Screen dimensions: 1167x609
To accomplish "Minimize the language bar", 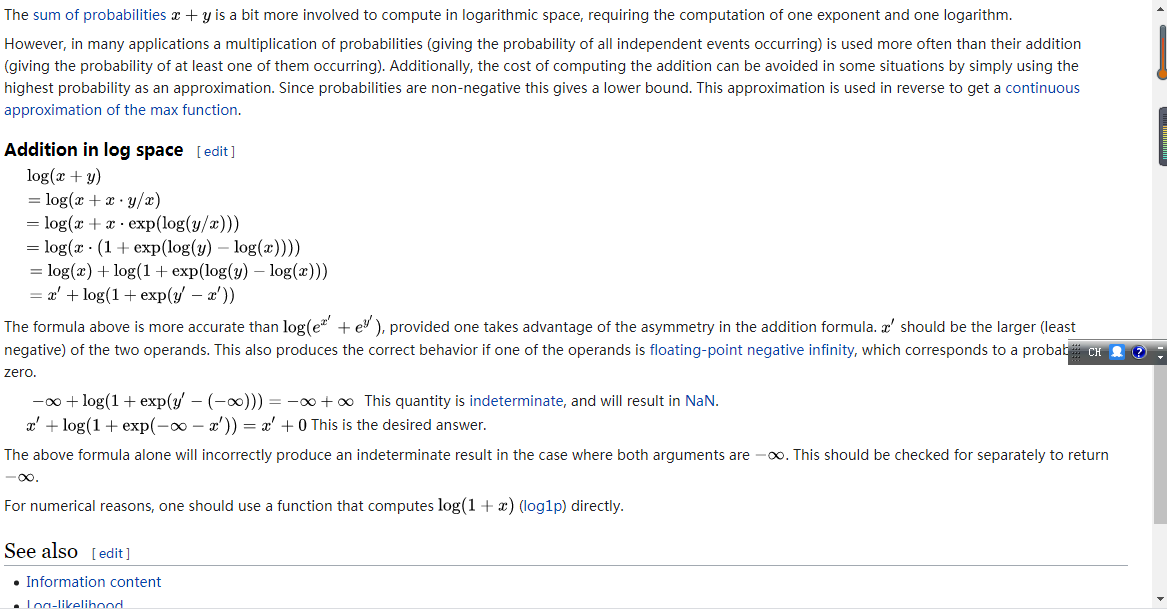I will click(x=1160, y=347).
